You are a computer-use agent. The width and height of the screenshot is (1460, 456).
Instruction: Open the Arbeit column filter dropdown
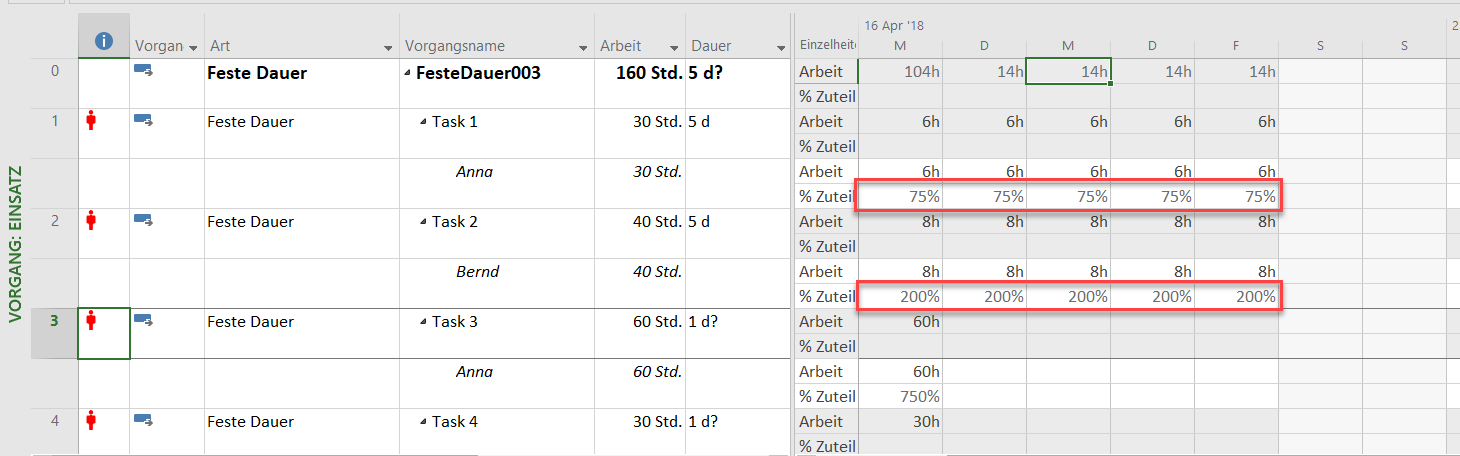pyautogui.click(x=673, y=48)
